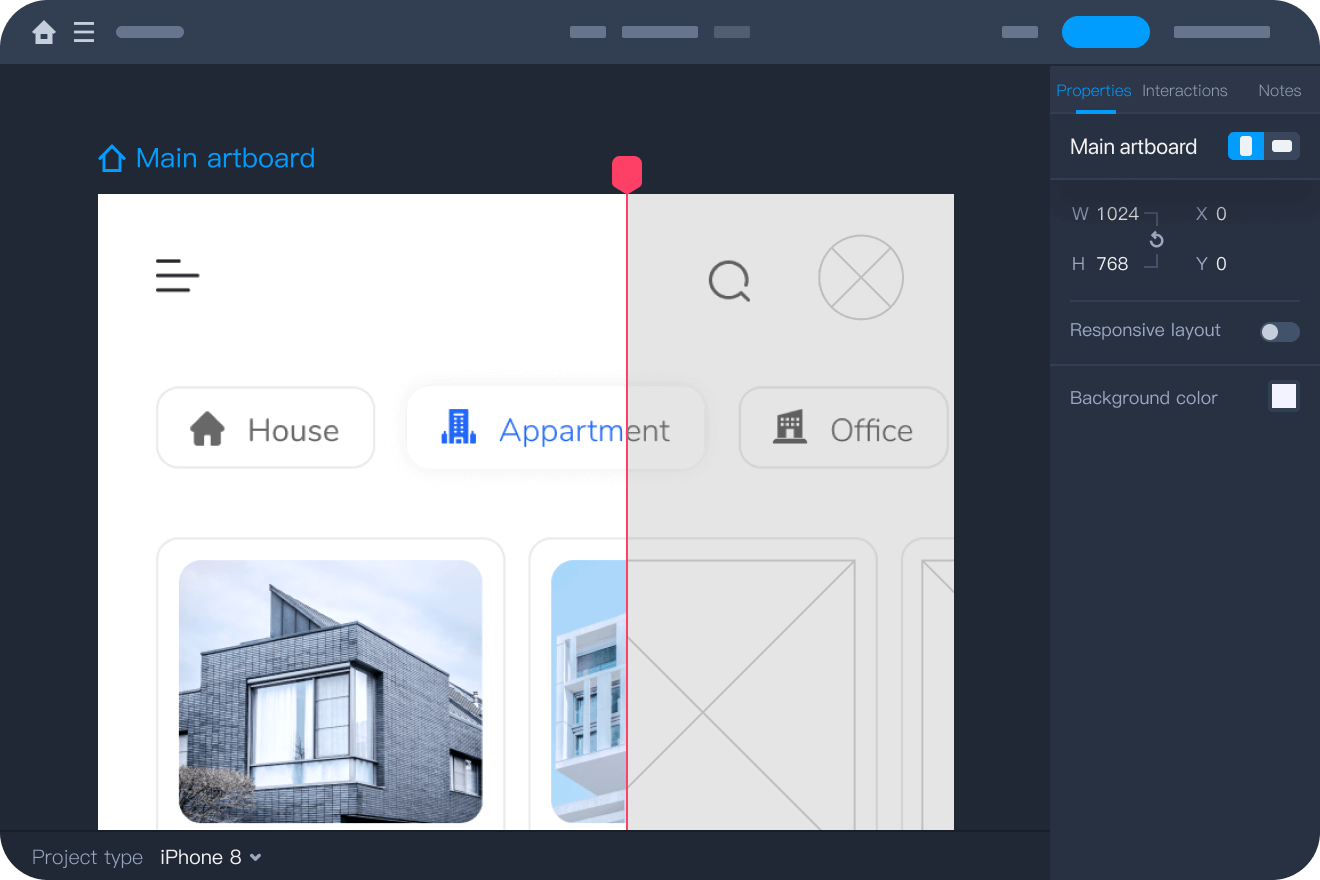1320x880 pixels.
Task: Click the artboard icon next to Main artboard
Action: 111,157
